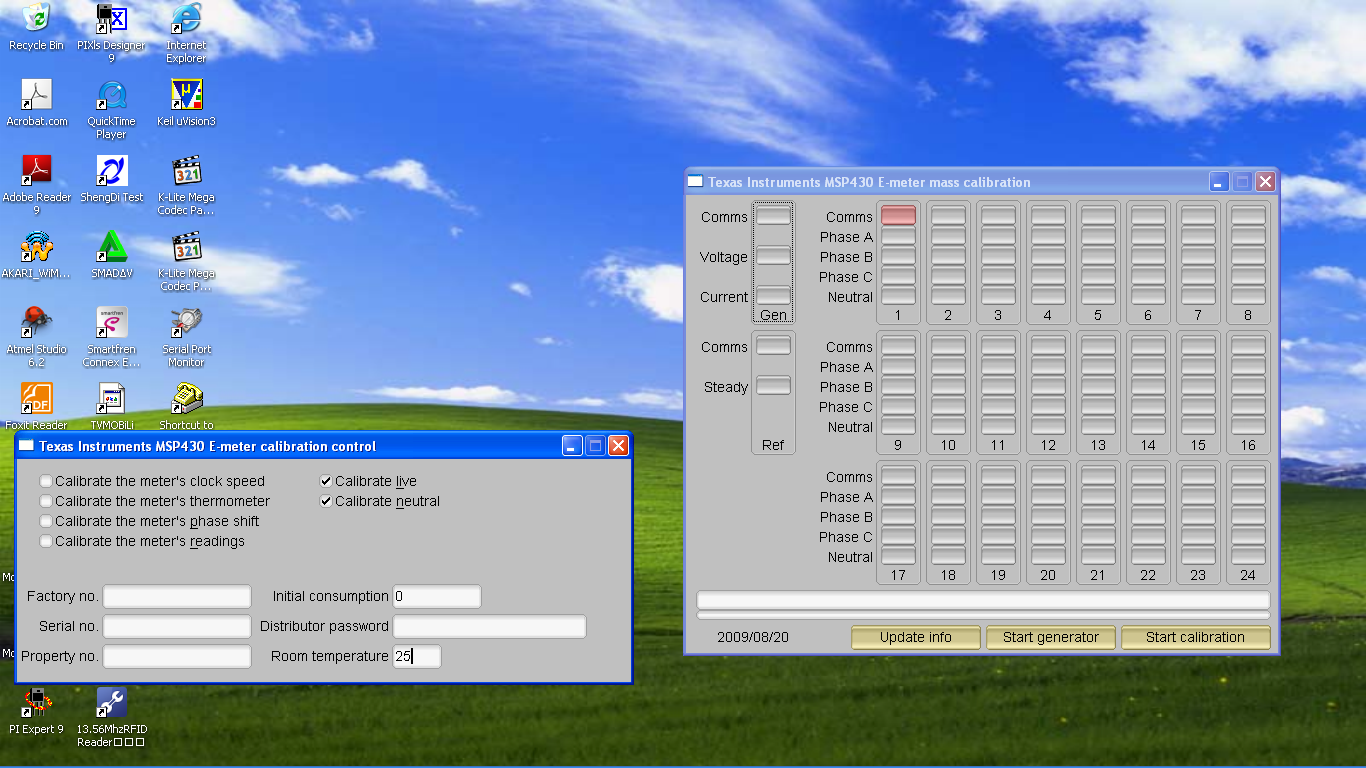1366x768 pixels.
Task: Click into the Property no. field
Action: 177,656
